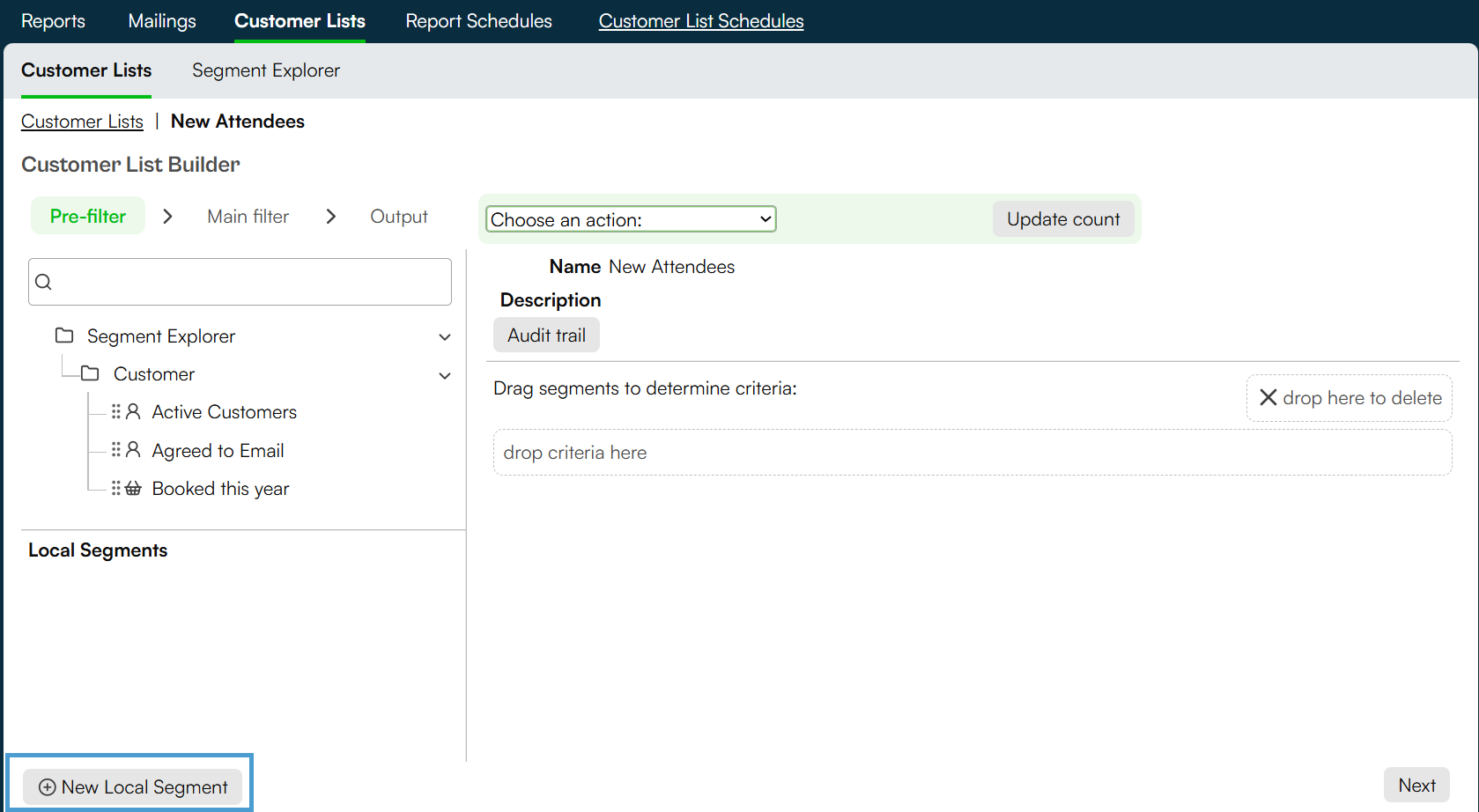
Task: Click the drop here to delete zone
Action: click(1350, 398)
